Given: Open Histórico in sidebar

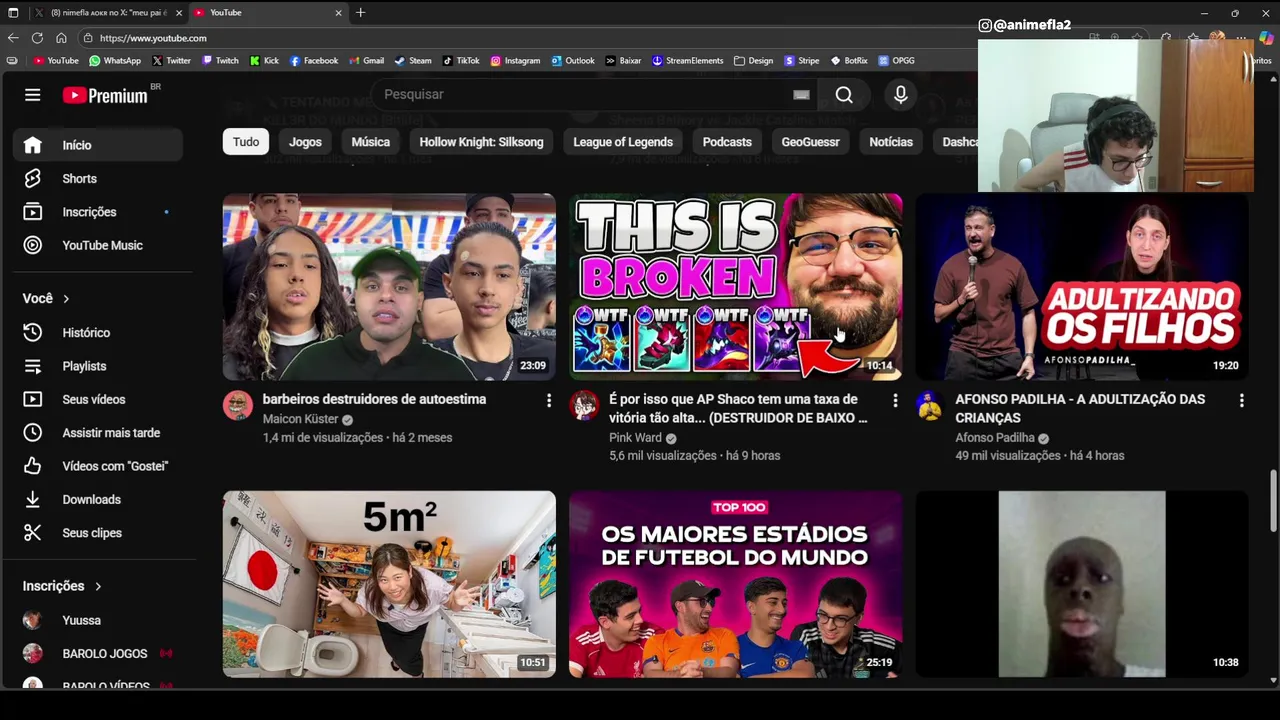Looking at the screenshot, I should 98,332.
